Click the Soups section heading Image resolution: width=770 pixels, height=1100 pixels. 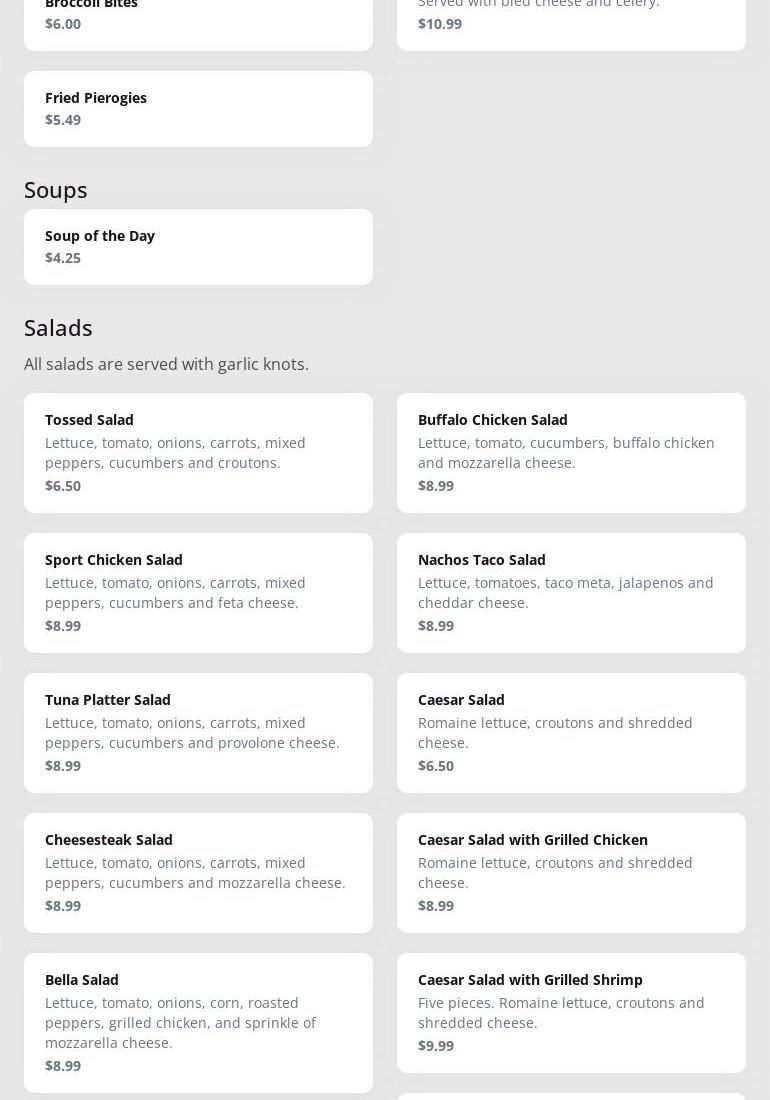tap(56, 190)
